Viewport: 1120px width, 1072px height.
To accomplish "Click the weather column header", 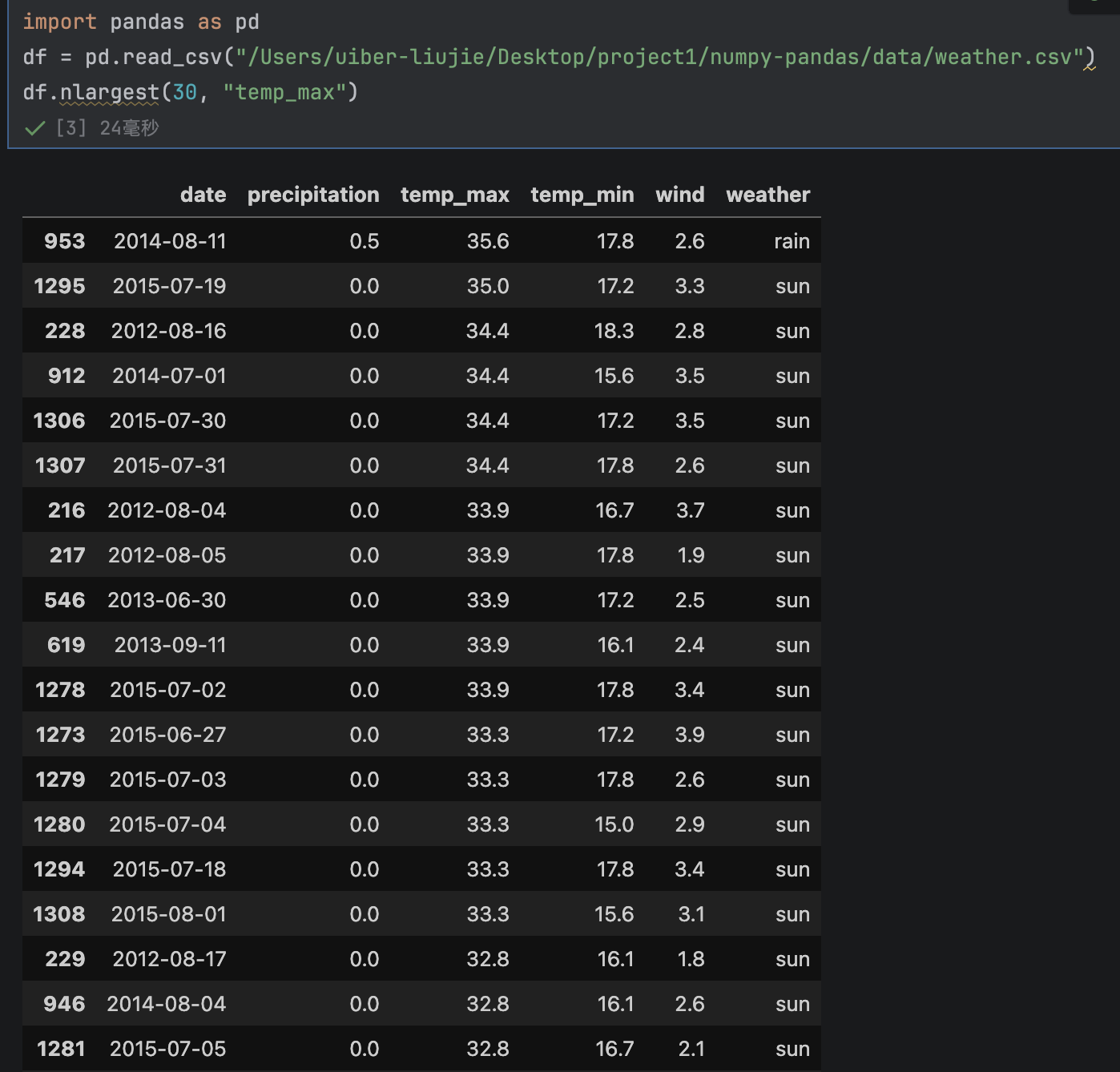I will tap(768, 195).
